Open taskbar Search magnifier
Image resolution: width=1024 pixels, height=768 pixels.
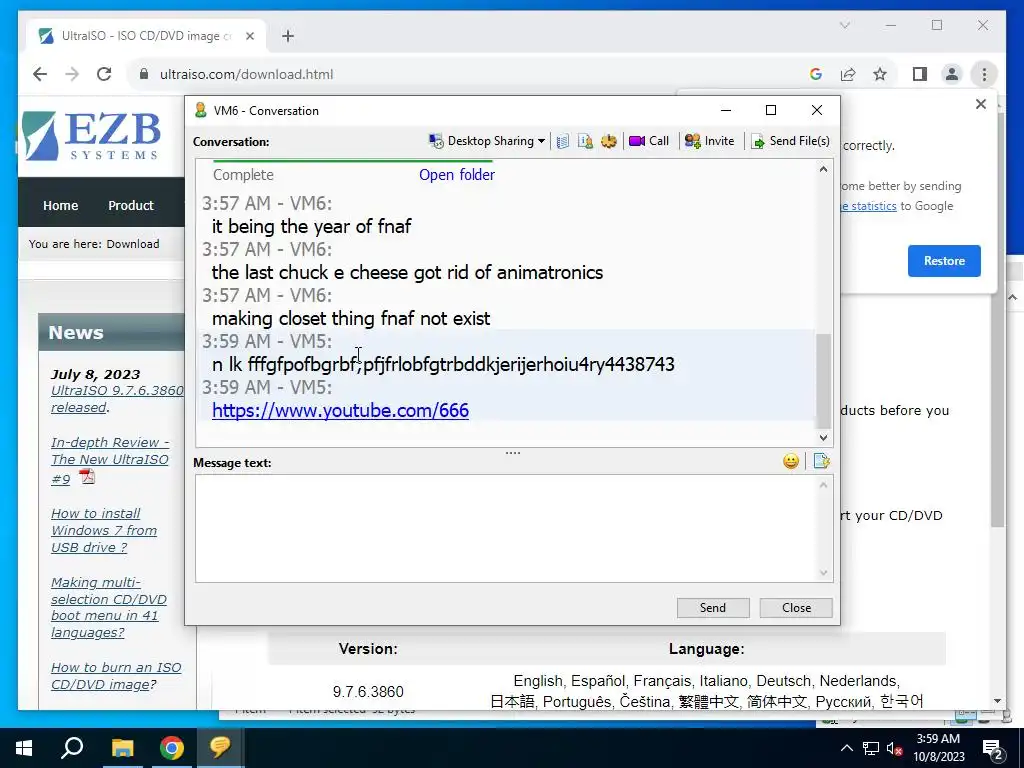pos(72,748)
